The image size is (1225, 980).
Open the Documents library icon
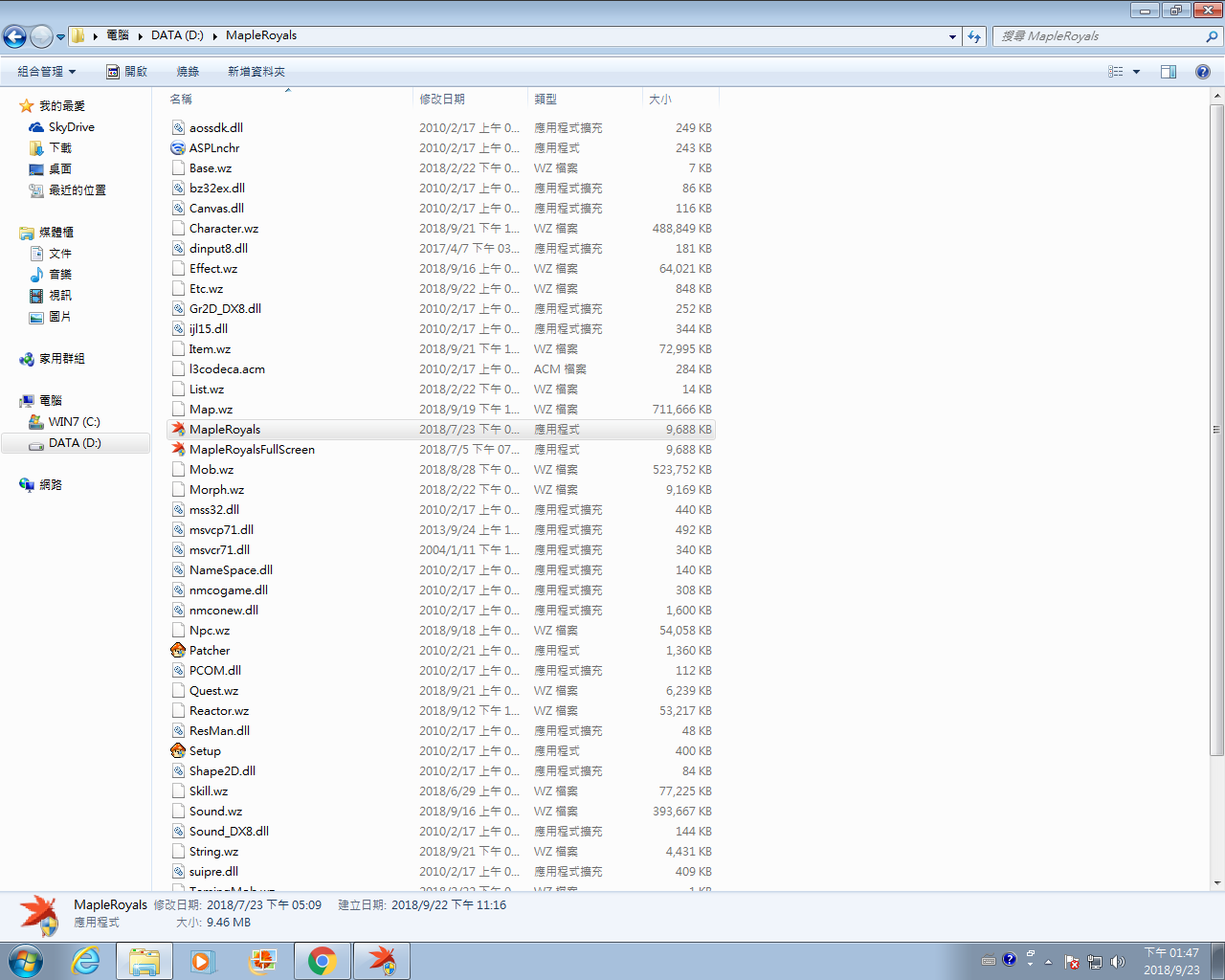point(36,253)
